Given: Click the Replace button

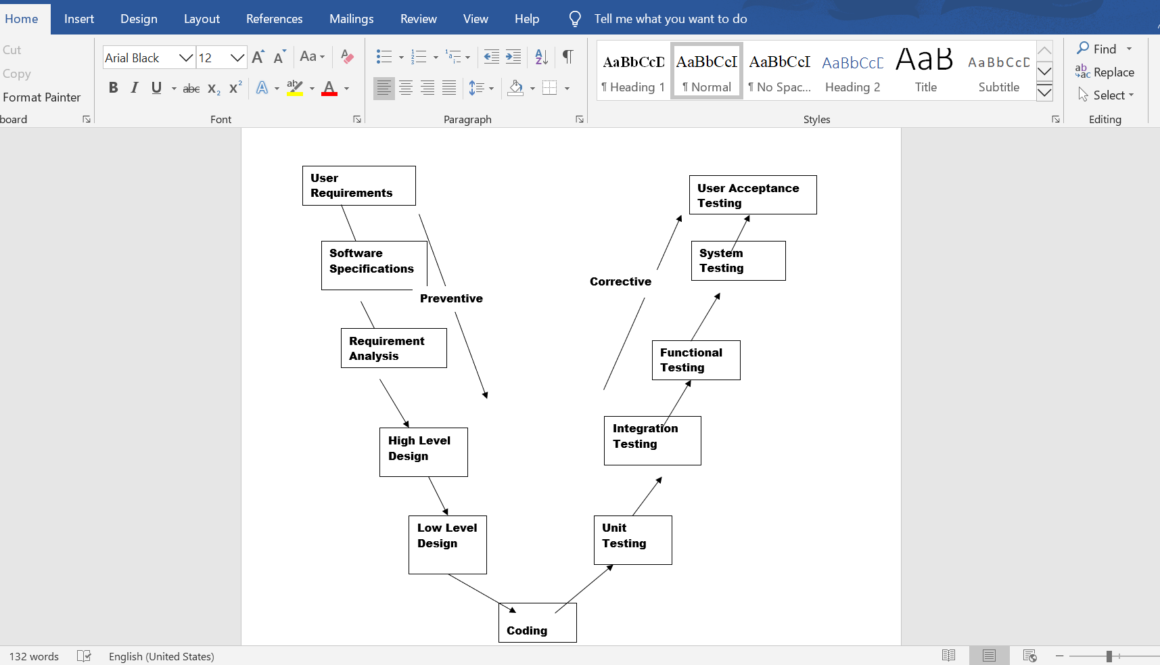Looking at the screenshot, I should (x=1105, y=72).
